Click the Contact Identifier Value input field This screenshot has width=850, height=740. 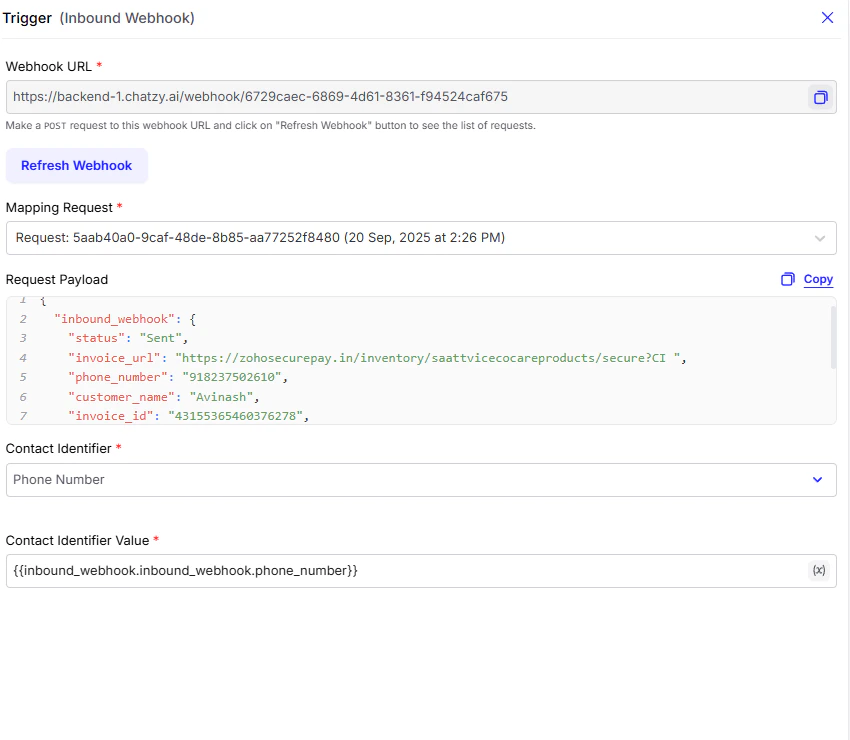point(421,571)
